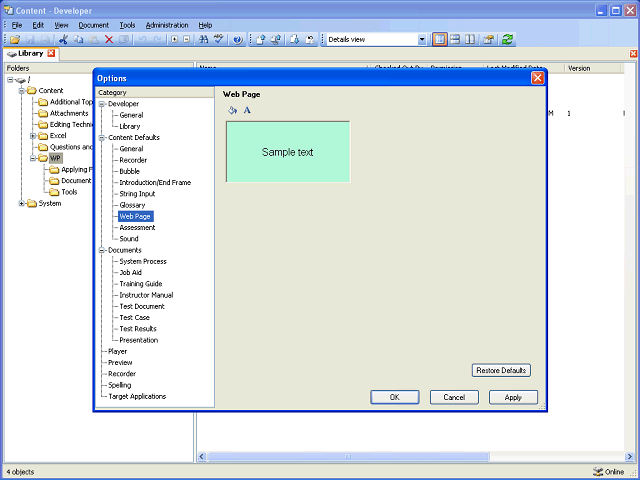Select the Bubble category item
The height and width of the screenshot is (480, 640).
129,171
